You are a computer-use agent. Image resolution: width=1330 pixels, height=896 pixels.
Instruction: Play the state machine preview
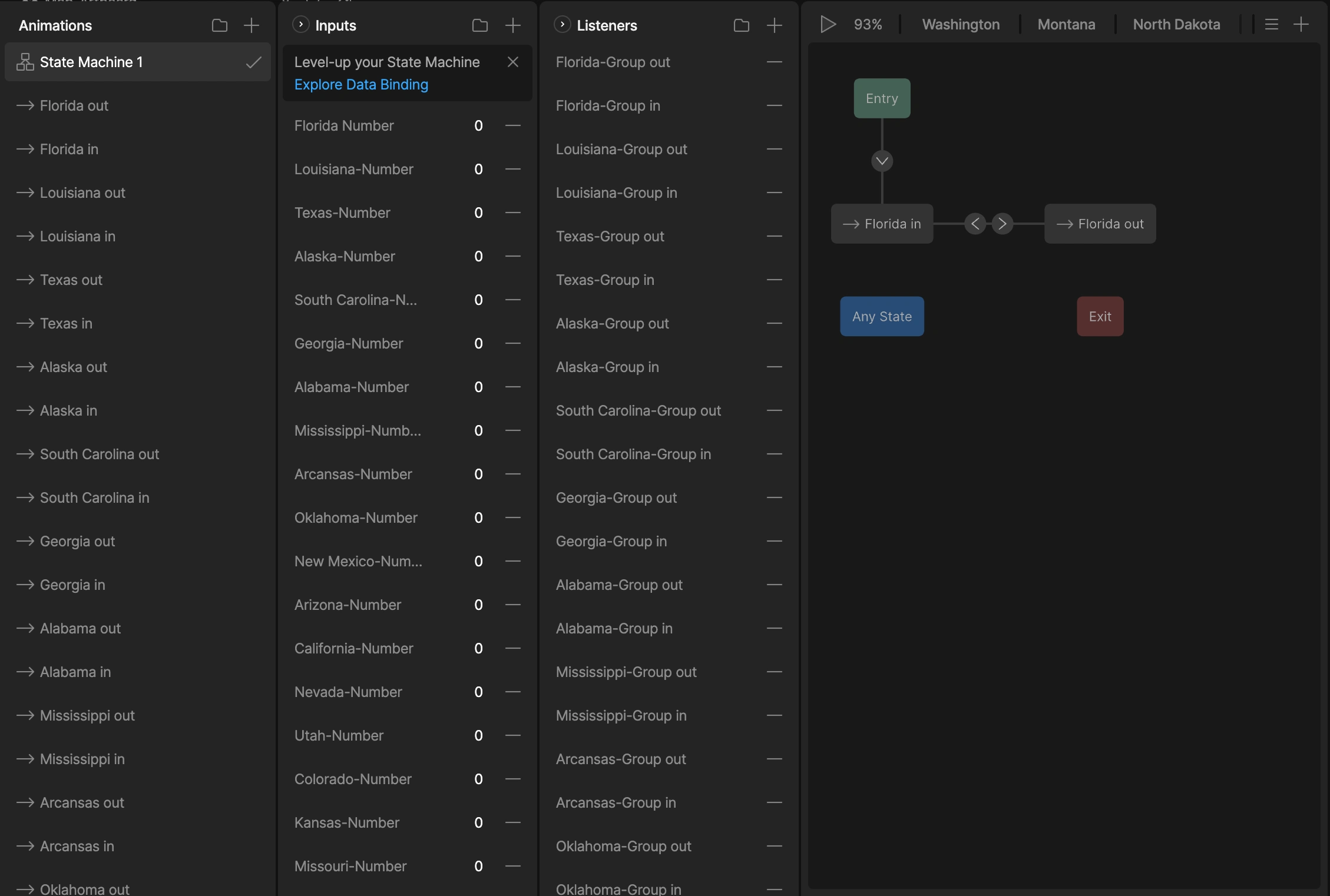point(828,24)
